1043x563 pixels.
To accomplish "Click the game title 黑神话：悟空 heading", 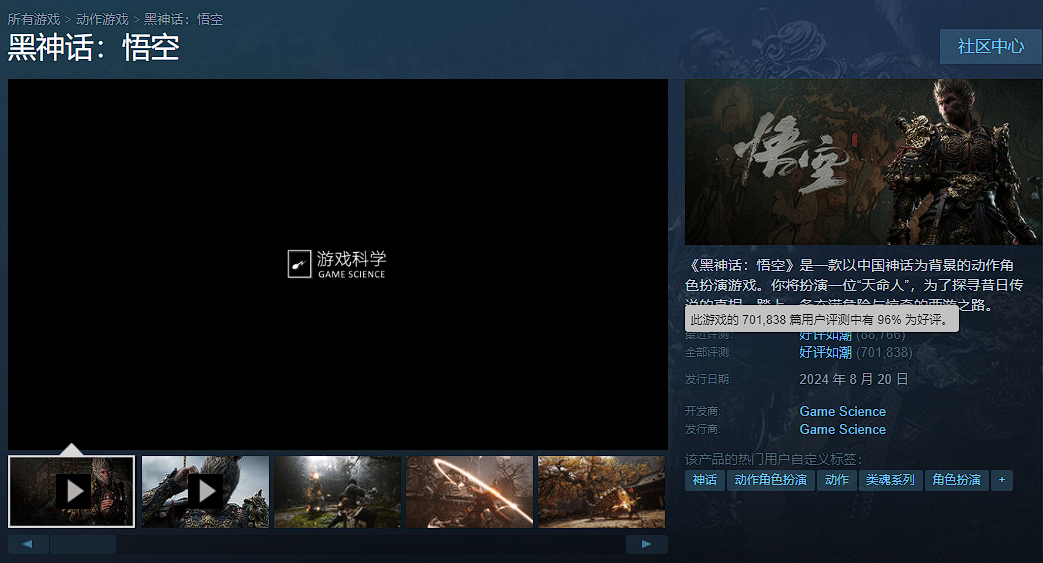I will tap(94, 48).
